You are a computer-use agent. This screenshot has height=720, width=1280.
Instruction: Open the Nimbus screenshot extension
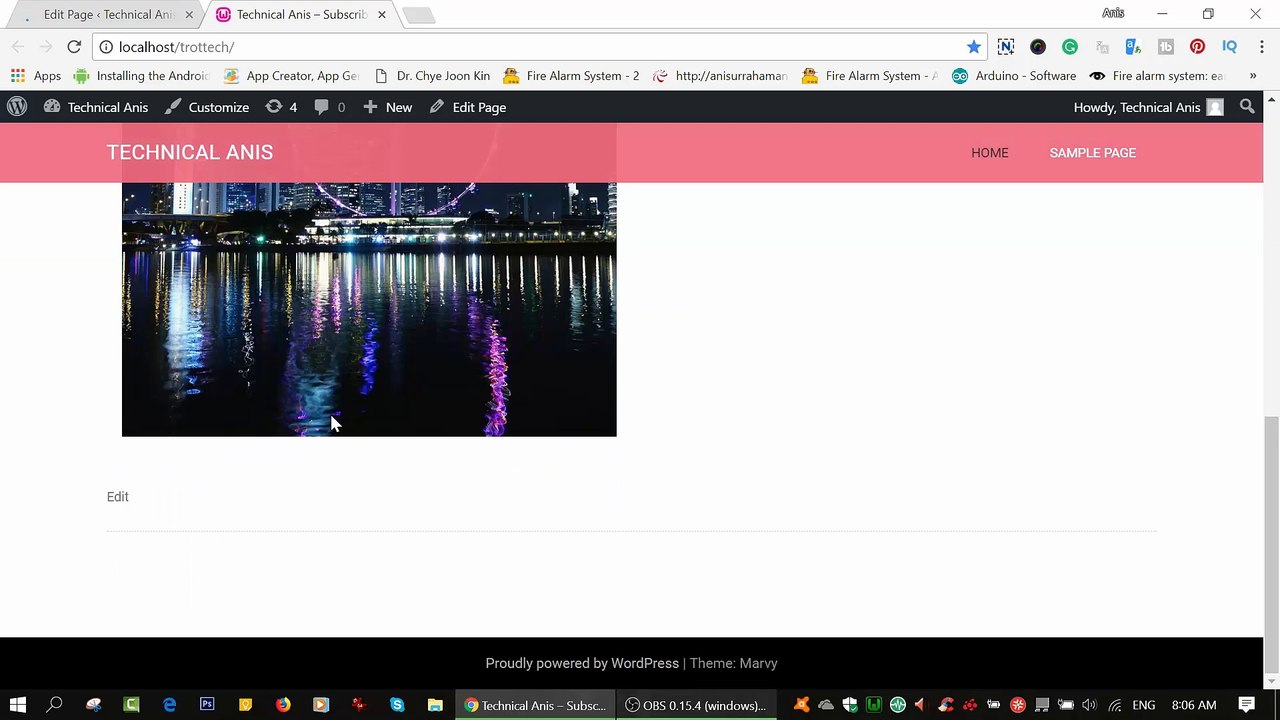1006,47
